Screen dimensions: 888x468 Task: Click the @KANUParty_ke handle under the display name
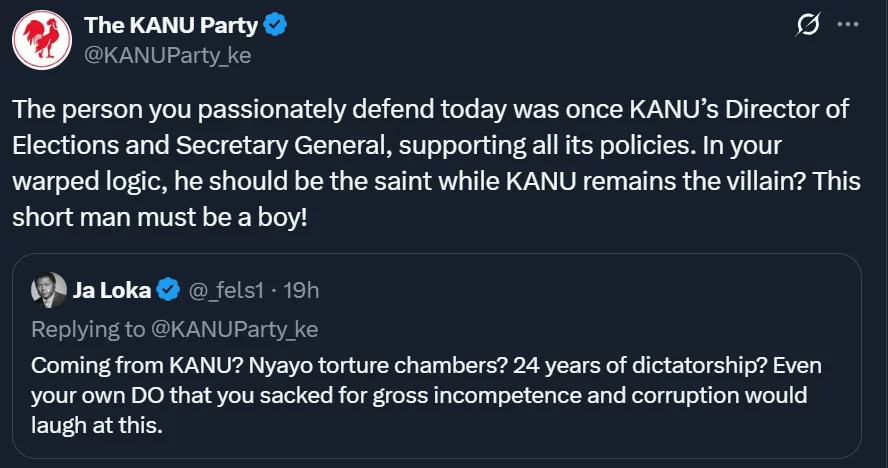pyautogui.click(x=167, y=55)
